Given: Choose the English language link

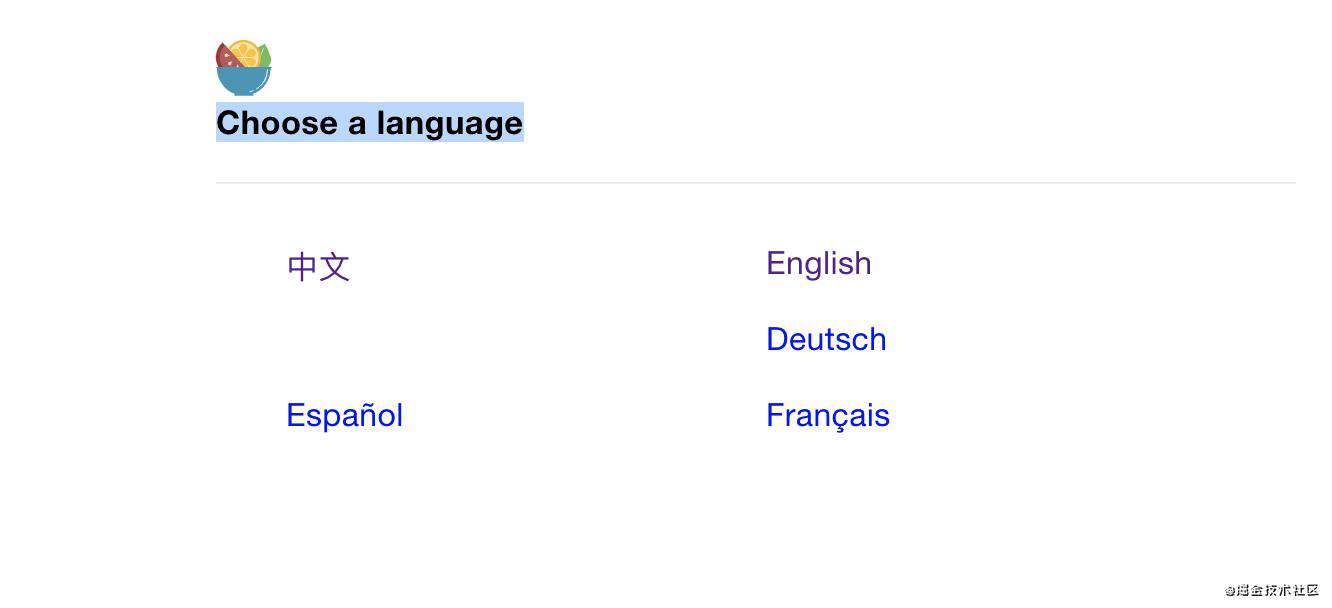Looking at the screenshot, I should click(818, 263).
